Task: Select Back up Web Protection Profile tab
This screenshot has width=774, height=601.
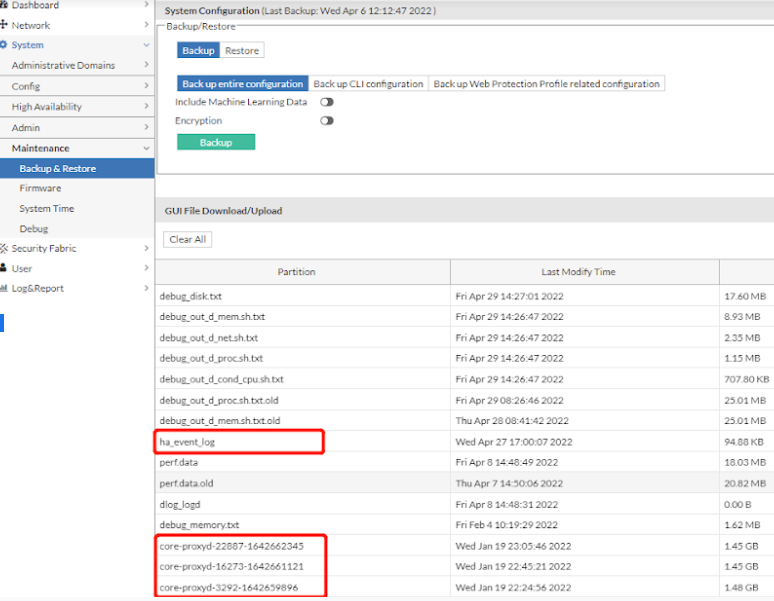Action: coord(546,84)
